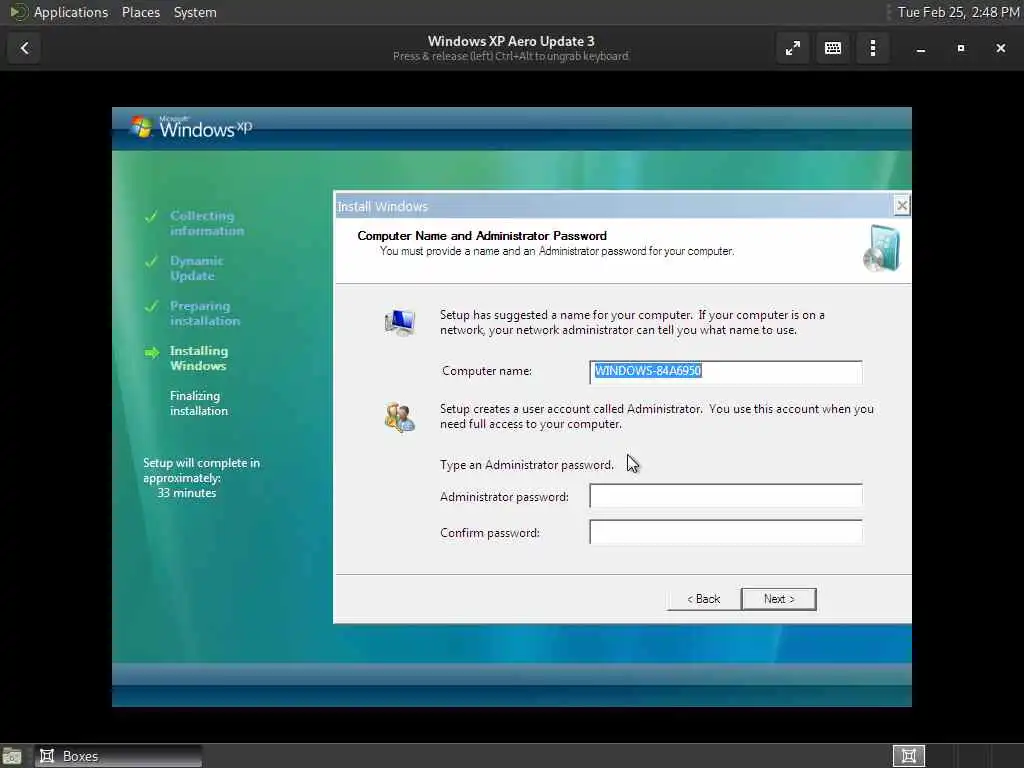Screen dimensions: 1024x768
Task: Click the Finalizing installation step text
Action: (199, 403)
